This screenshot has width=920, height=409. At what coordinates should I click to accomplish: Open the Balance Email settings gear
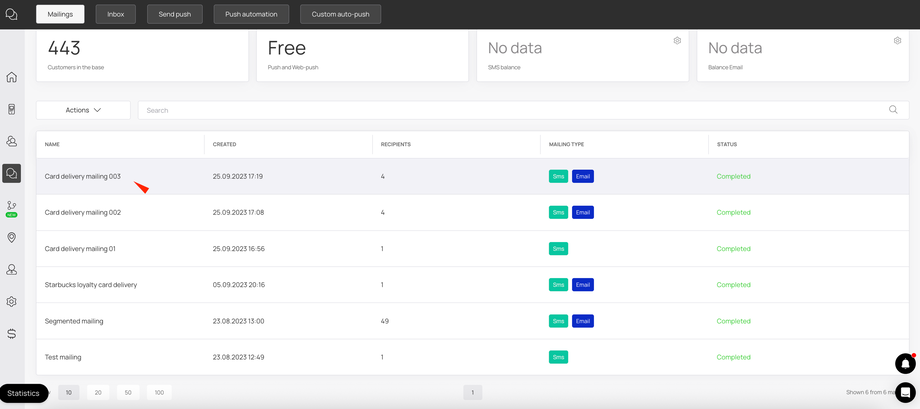897,40
